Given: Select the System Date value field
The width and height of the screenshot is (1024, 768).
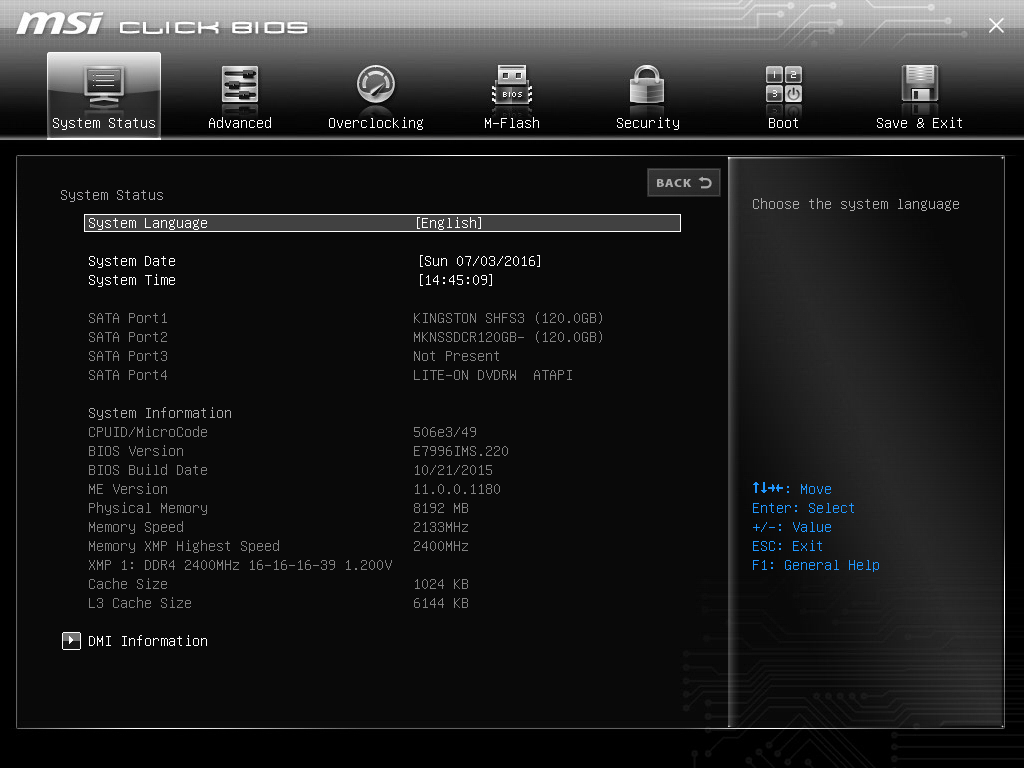Looking at the screenshot, I should tap(480, 261).
